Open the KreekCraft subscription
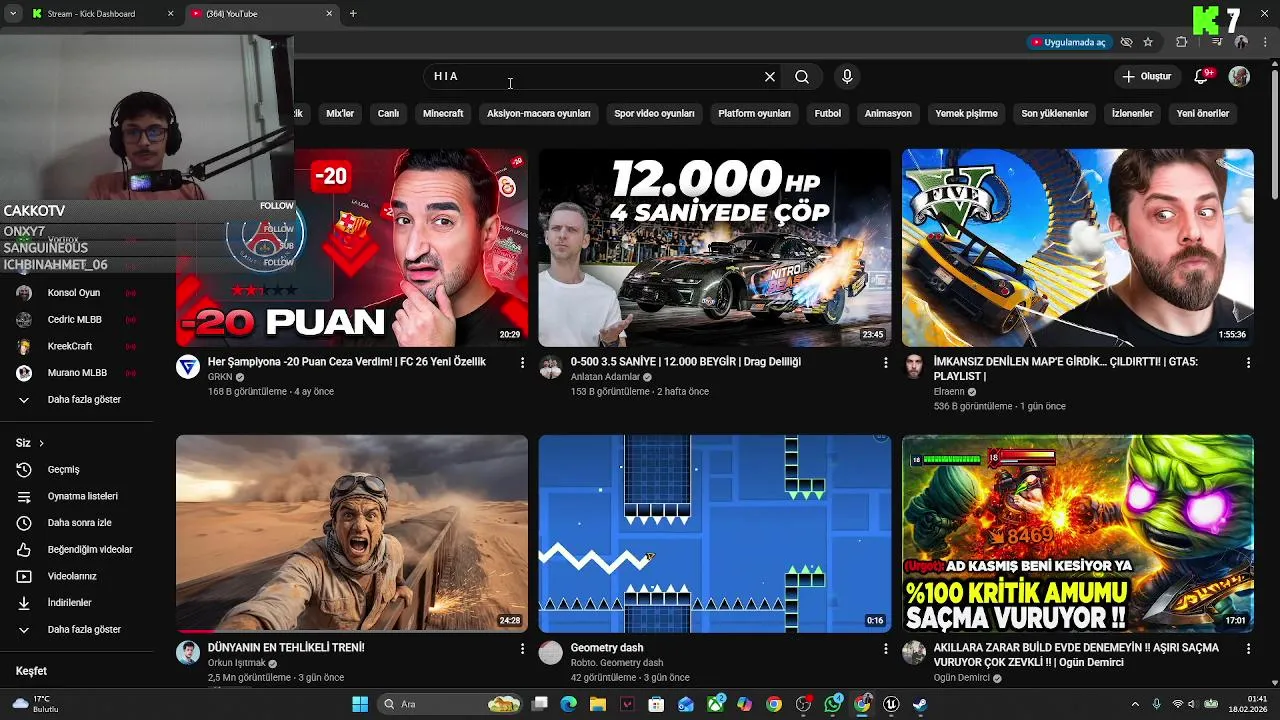The image size is (1280, 720). click(76, 346)
